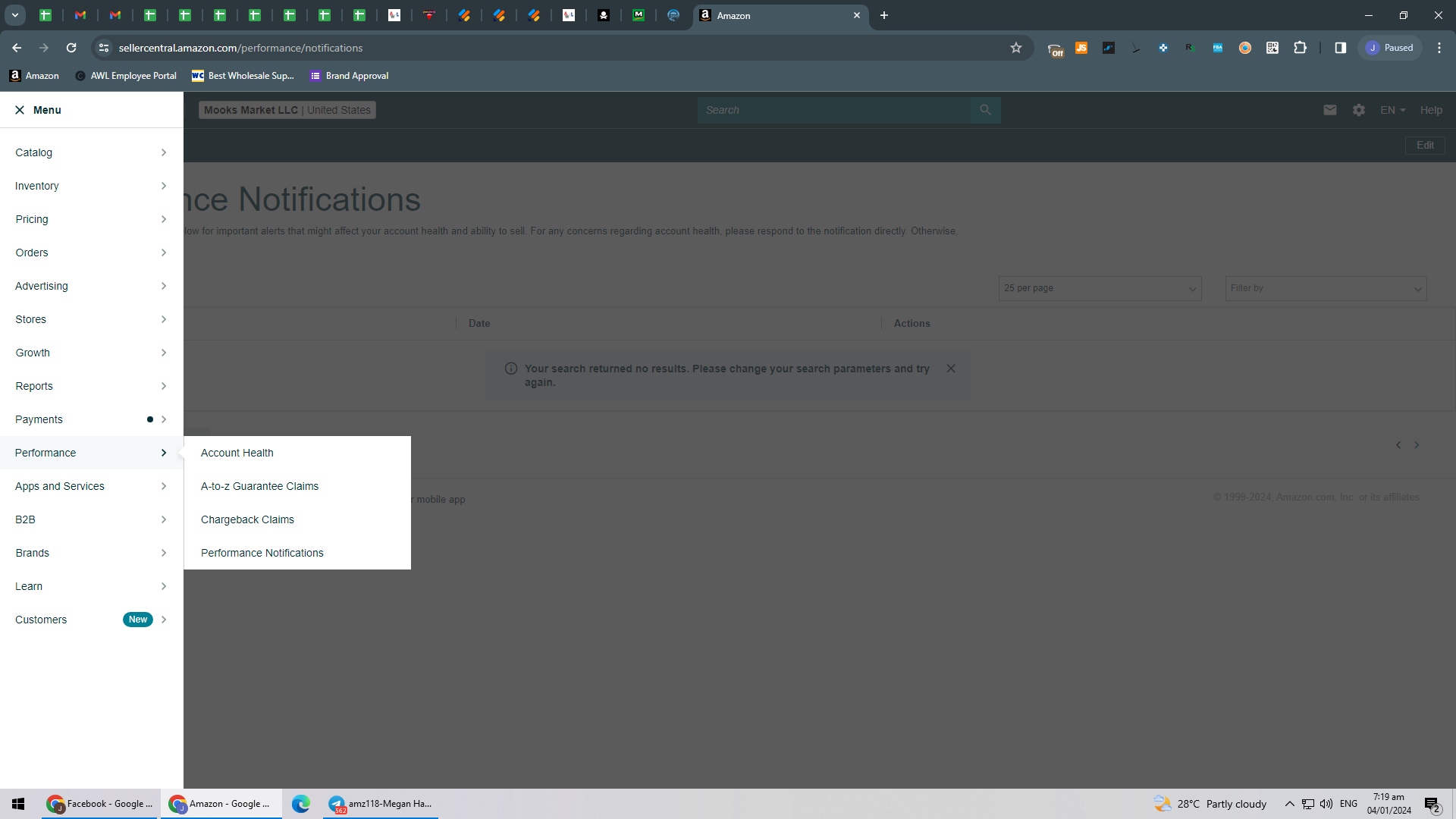Open the Learn menu item

point(92,586)
